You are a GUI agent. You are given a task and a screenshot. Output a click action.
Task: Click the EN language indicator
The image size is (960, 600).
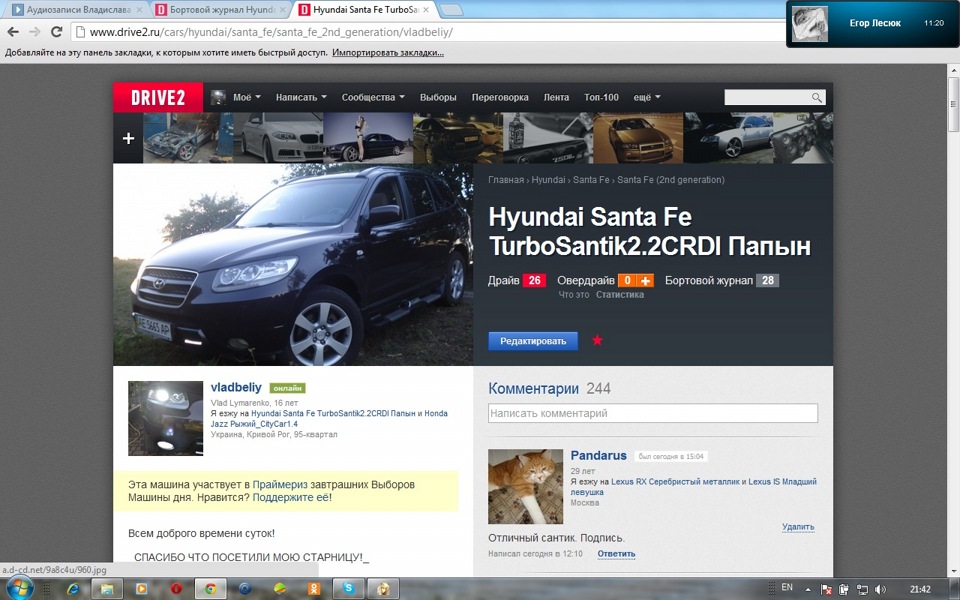(x=787, y=587)
